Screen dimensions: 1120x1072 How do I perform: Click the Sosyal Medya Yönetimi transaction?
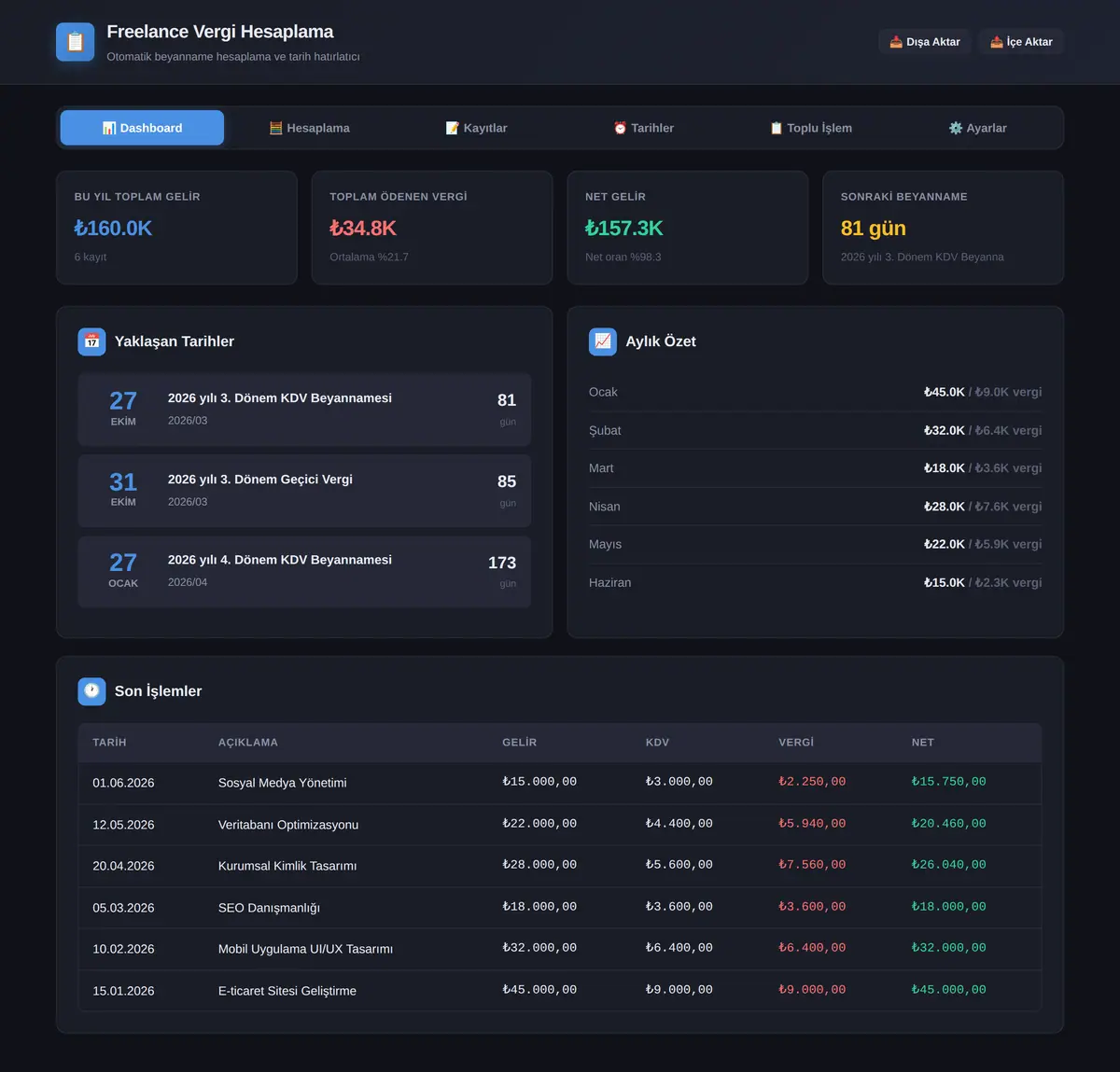point(560,783)
